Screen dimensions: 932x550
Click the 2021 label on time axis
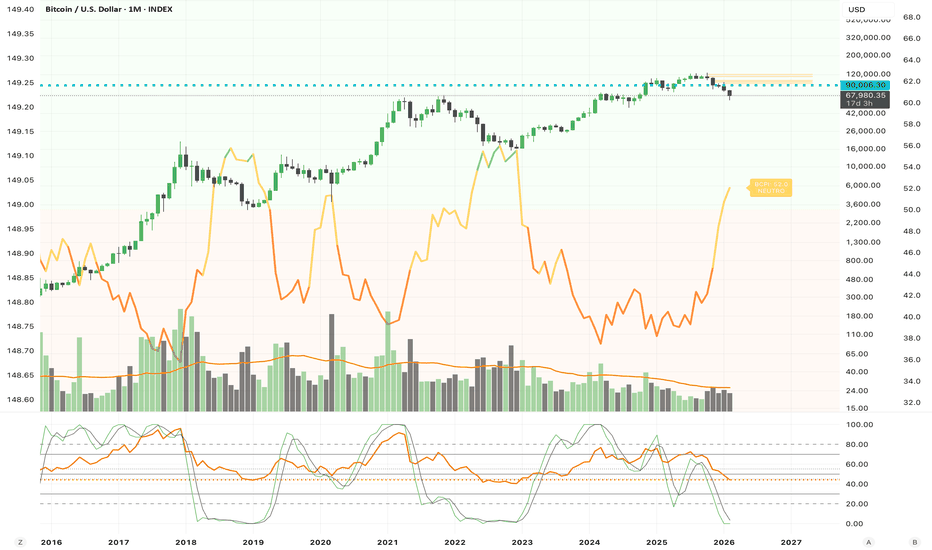(x=388, y=542)
